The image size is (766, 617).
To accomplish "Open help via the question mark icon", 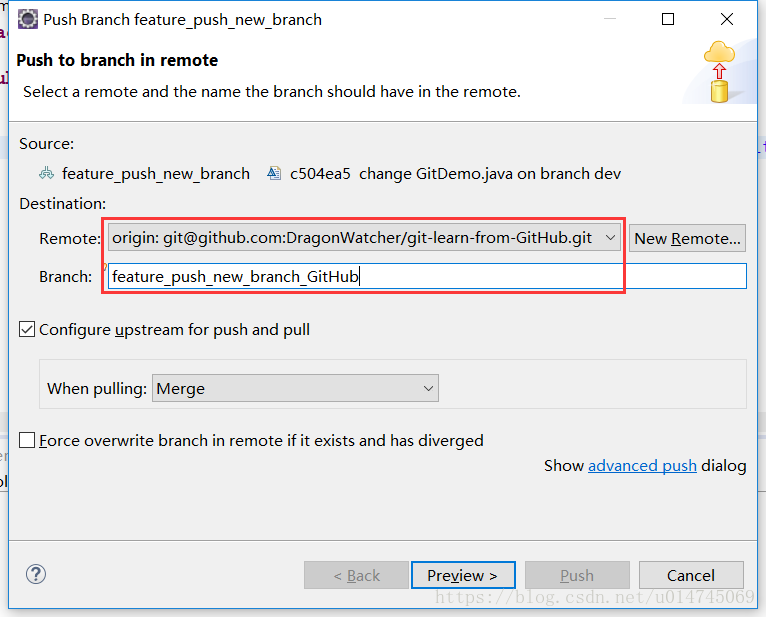I will coord(36,574).
